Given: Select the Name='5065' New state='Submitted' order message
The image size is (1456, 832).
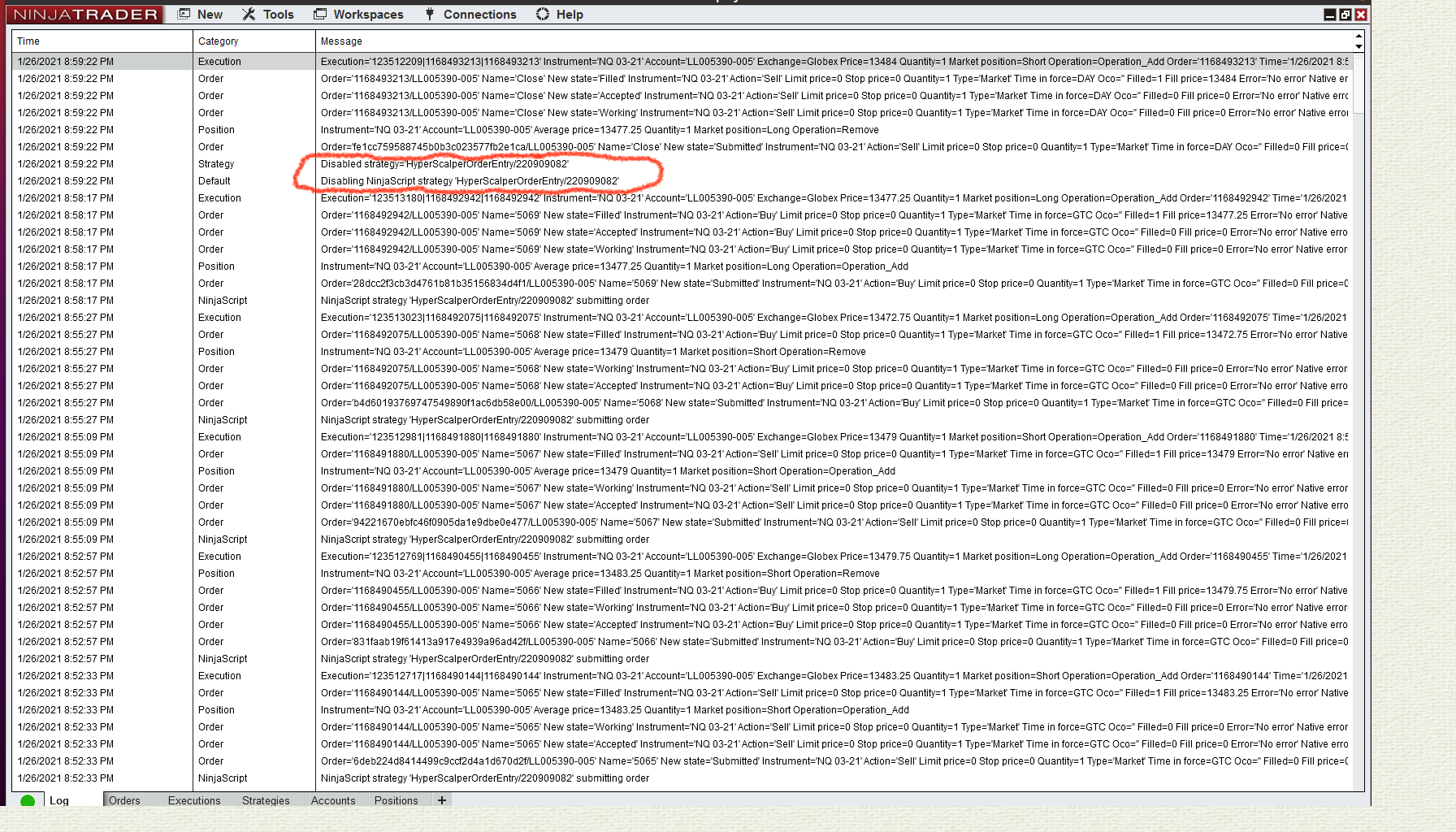Looking at the screenshot, I should [834, 761].
